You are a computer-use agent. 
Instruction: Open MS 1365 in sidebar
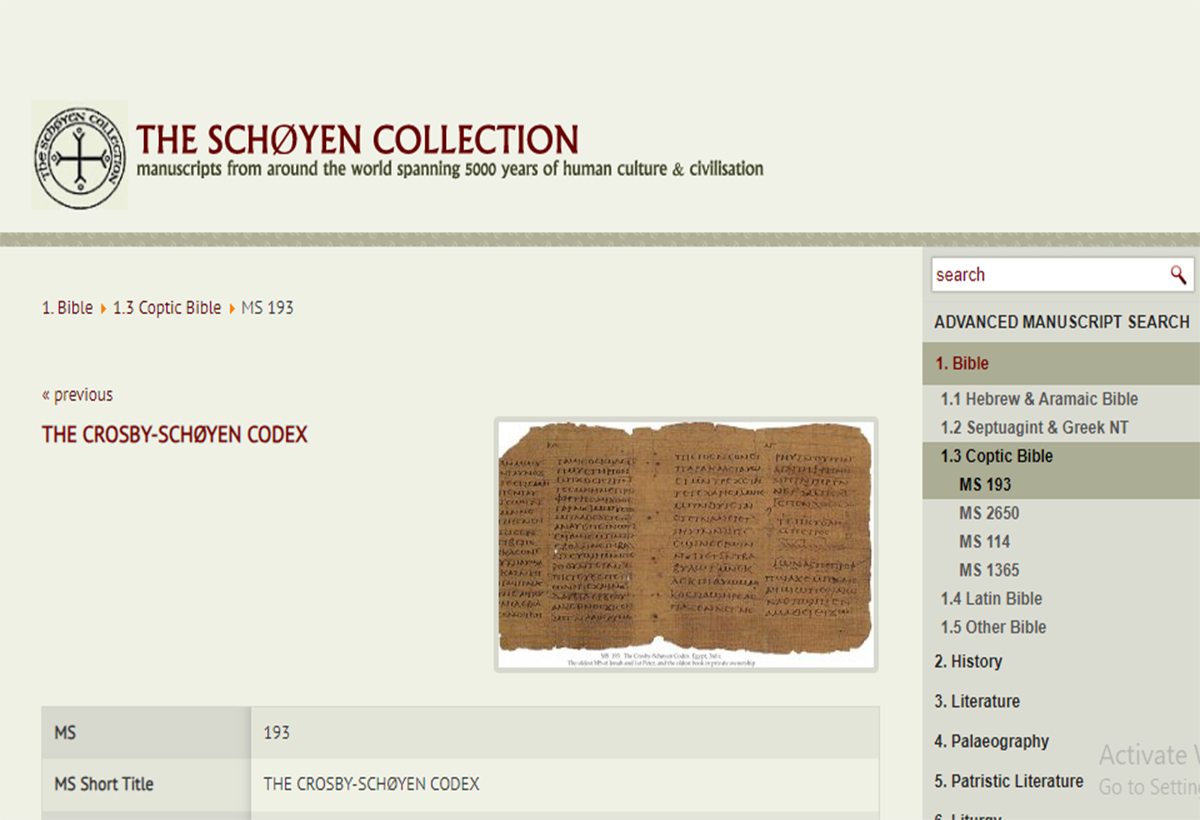click(x=989, y=571)
